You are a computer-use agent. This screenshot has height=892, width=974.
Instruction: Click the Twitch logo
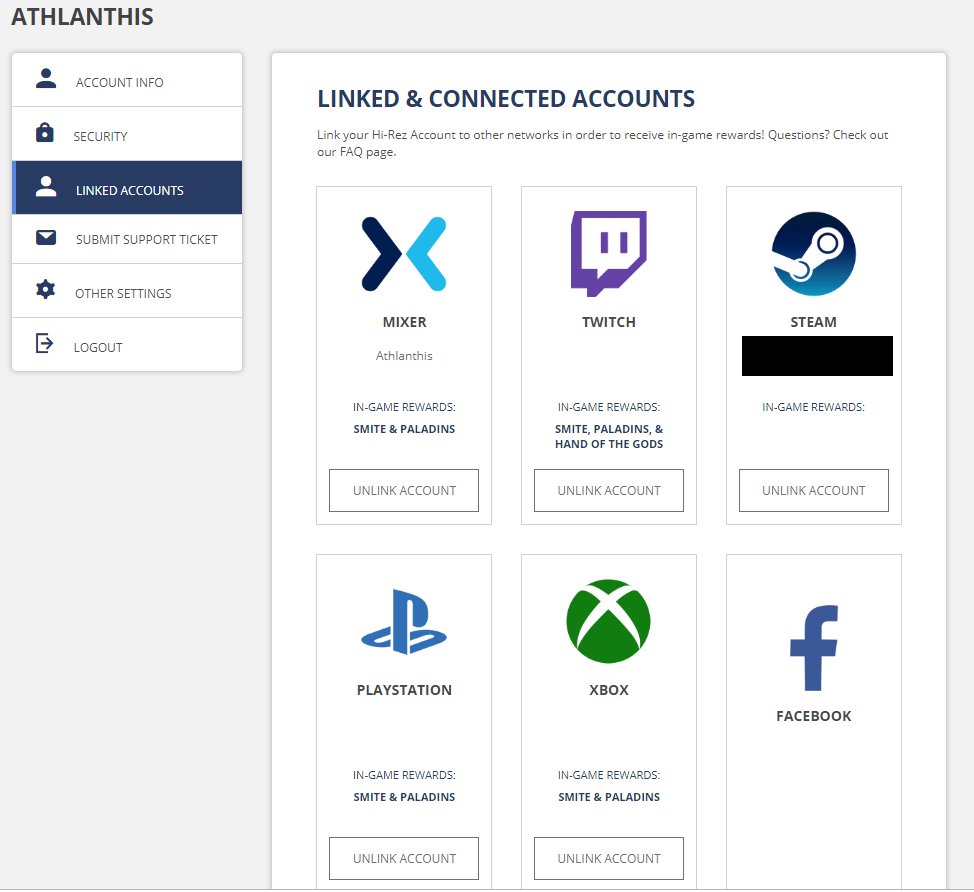(609, 253)
